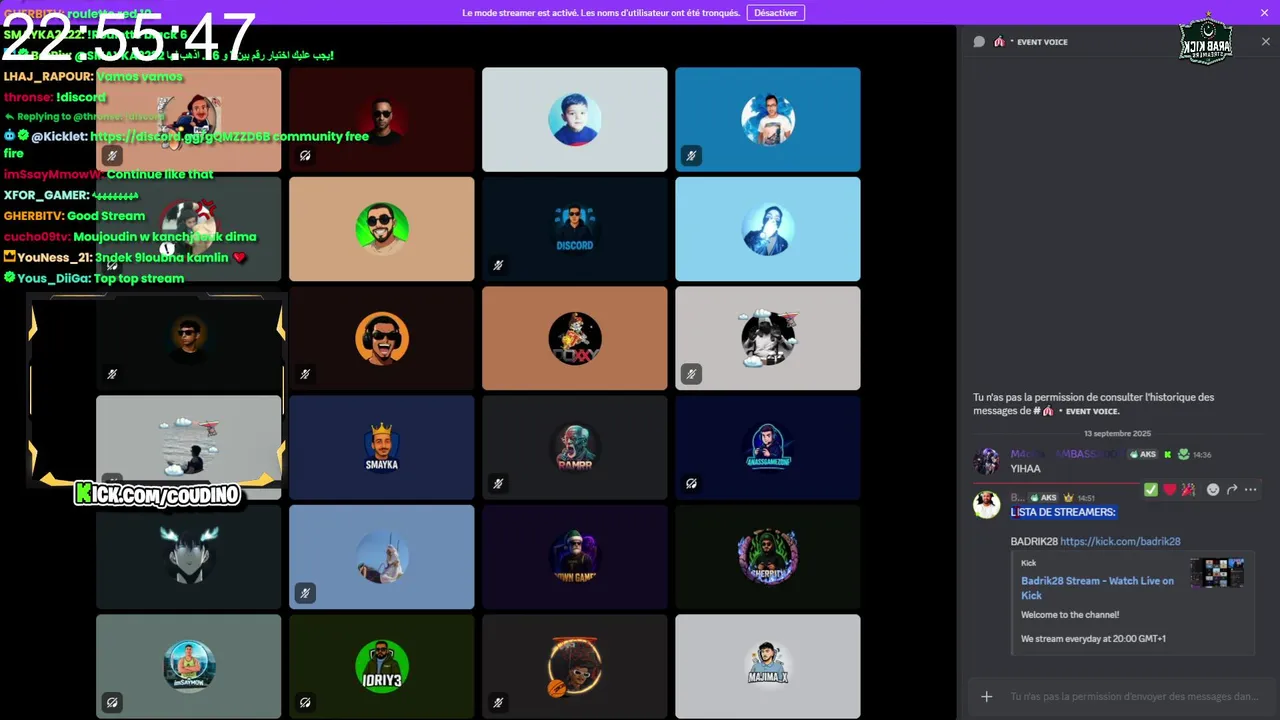Click the AKS tag next to the 14:51 timestamp
1280x720 pixels.
(x=1043, y=497)
